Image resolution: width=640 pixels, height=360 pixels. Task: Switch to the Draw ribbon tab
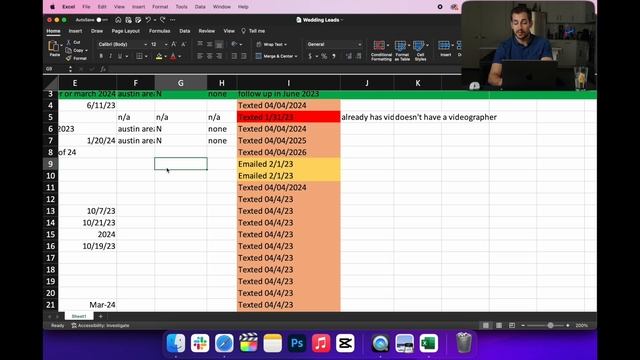click(x=97, y=31)
